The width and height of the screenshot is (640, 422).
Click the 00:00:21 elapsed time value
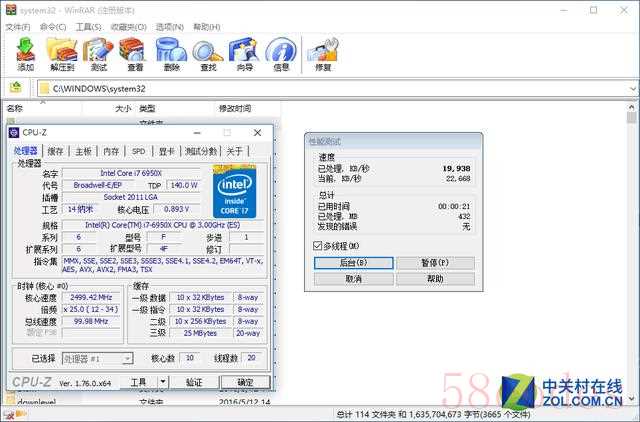pyautogui.click(x=454, y=207)
